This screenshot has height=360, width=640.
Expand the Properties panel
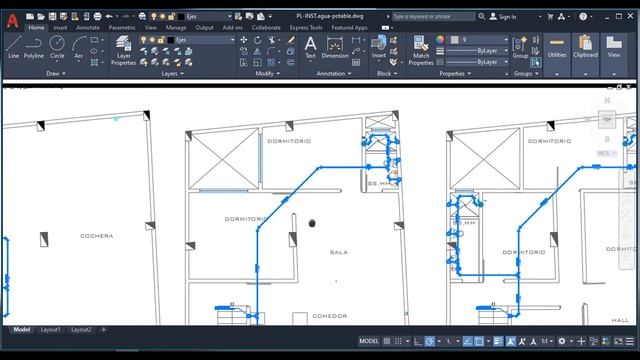point(455,73)
